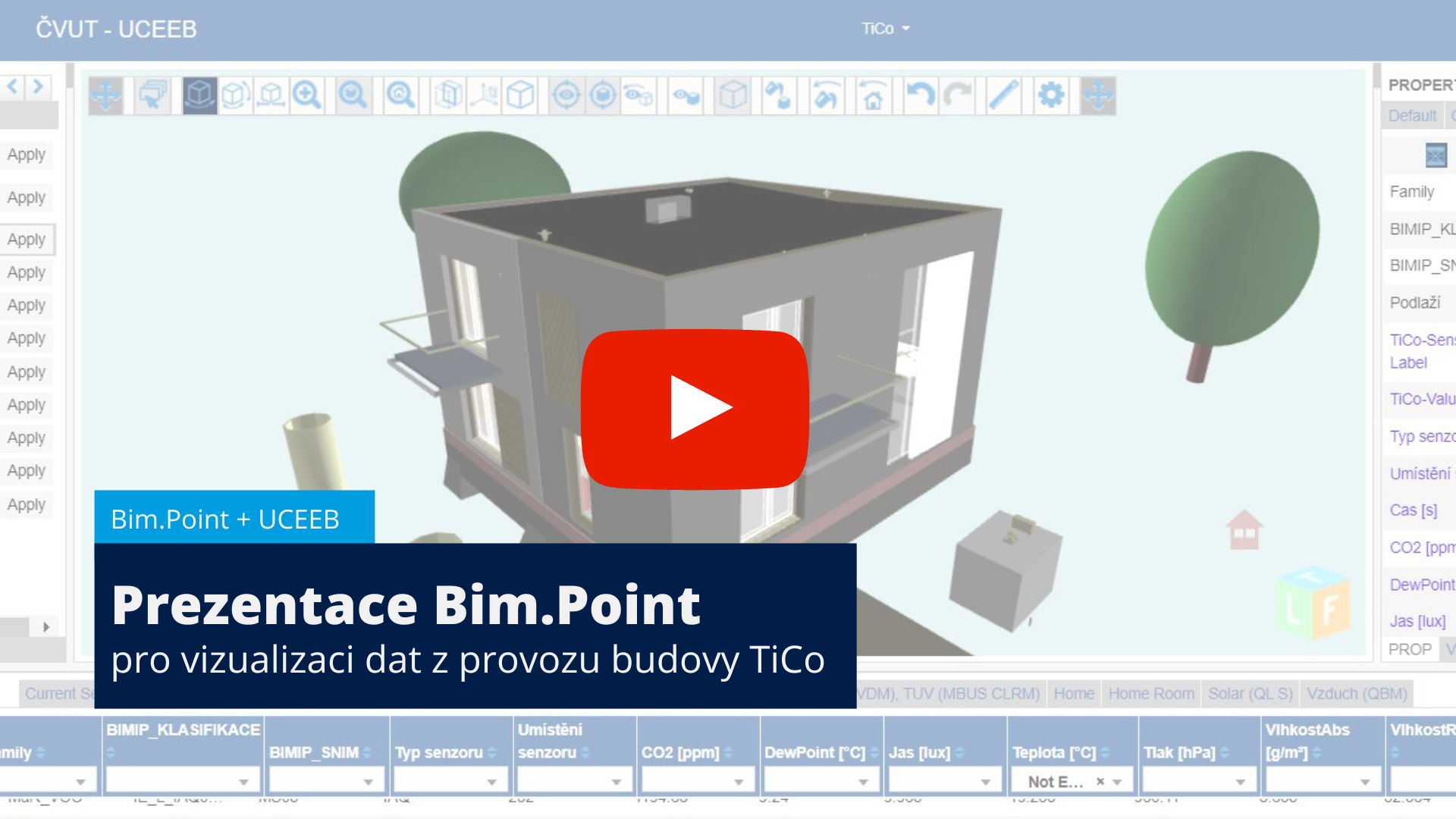Click the reset to home view icon
Image resolution: width=1456 pixels, height=819 pixels.
[873, 96]
